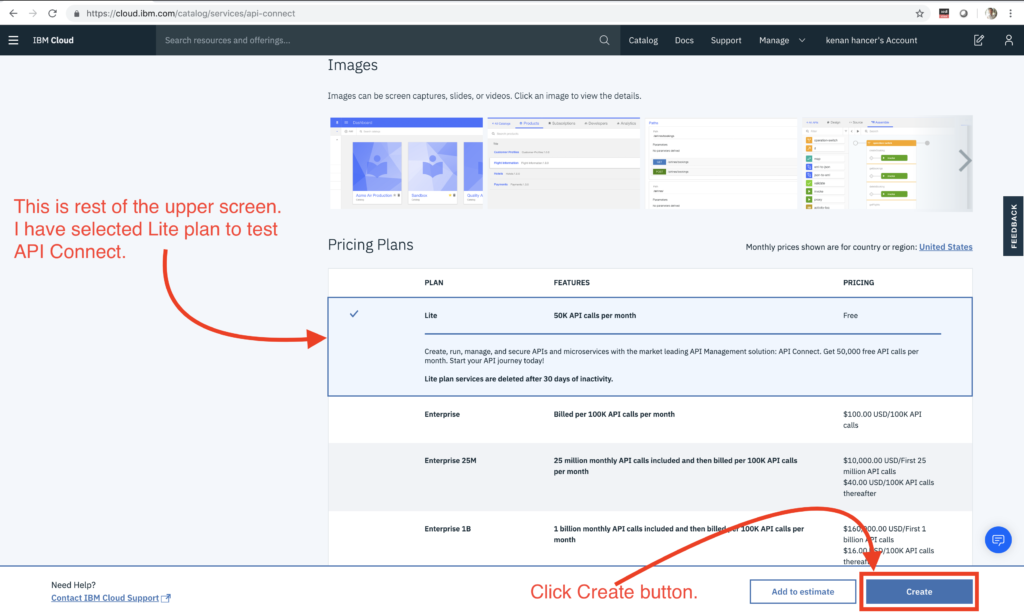Open the edit note icon in header
The image size is (1024, 616).
pyautogui.click(x=978, y=41)
